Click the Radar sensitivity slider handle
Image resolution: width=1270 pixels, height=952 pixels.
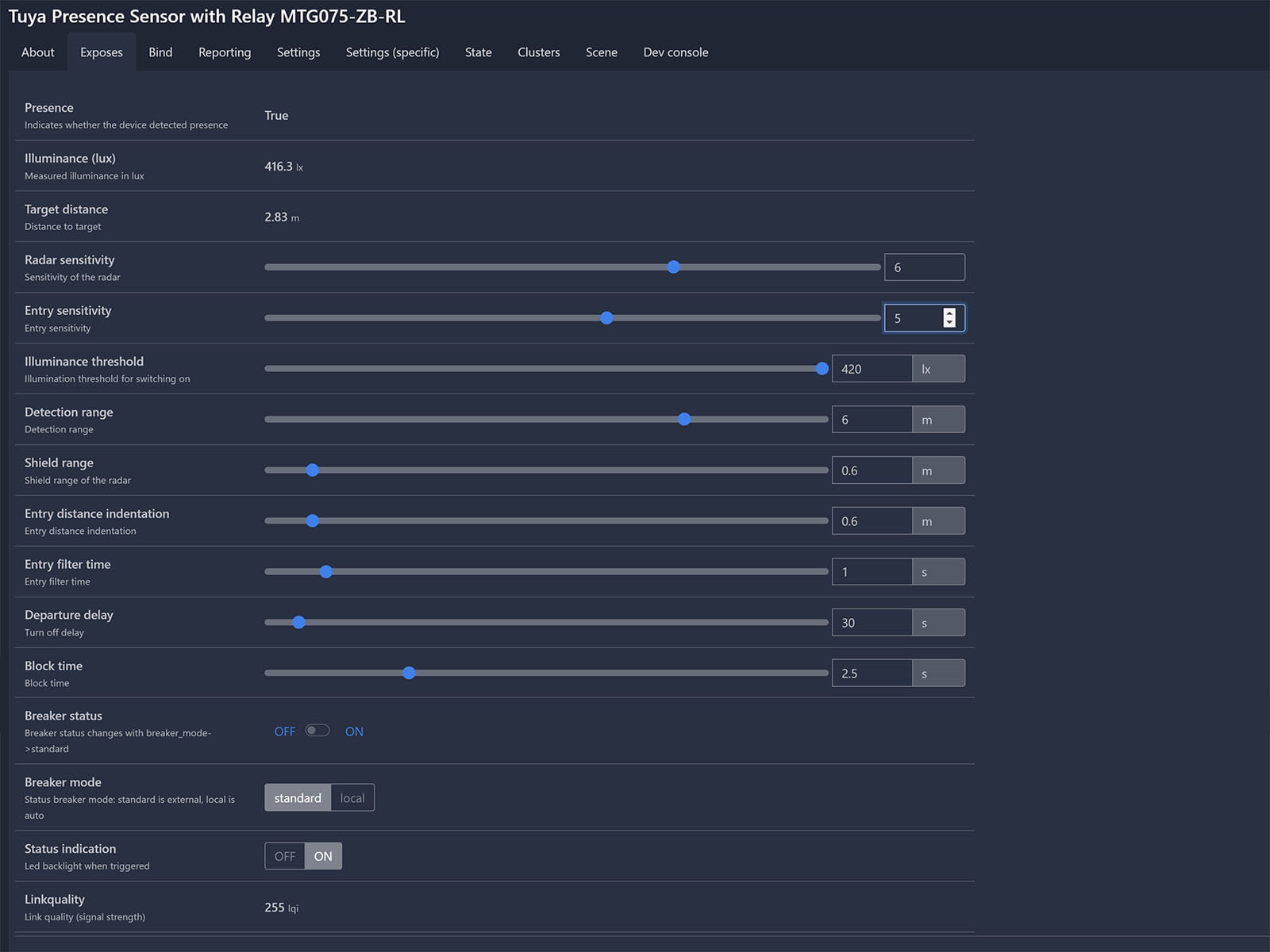(x=673, y=267)
